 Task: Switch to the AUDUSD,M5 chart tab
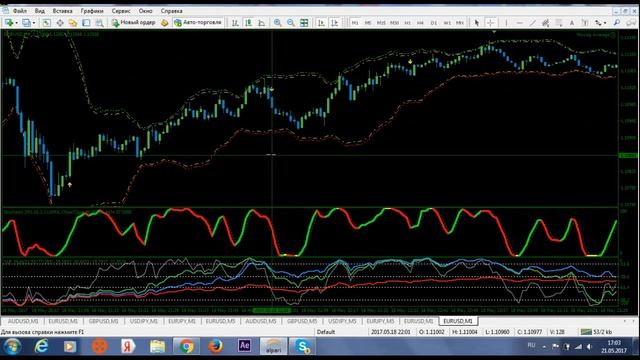261,322
